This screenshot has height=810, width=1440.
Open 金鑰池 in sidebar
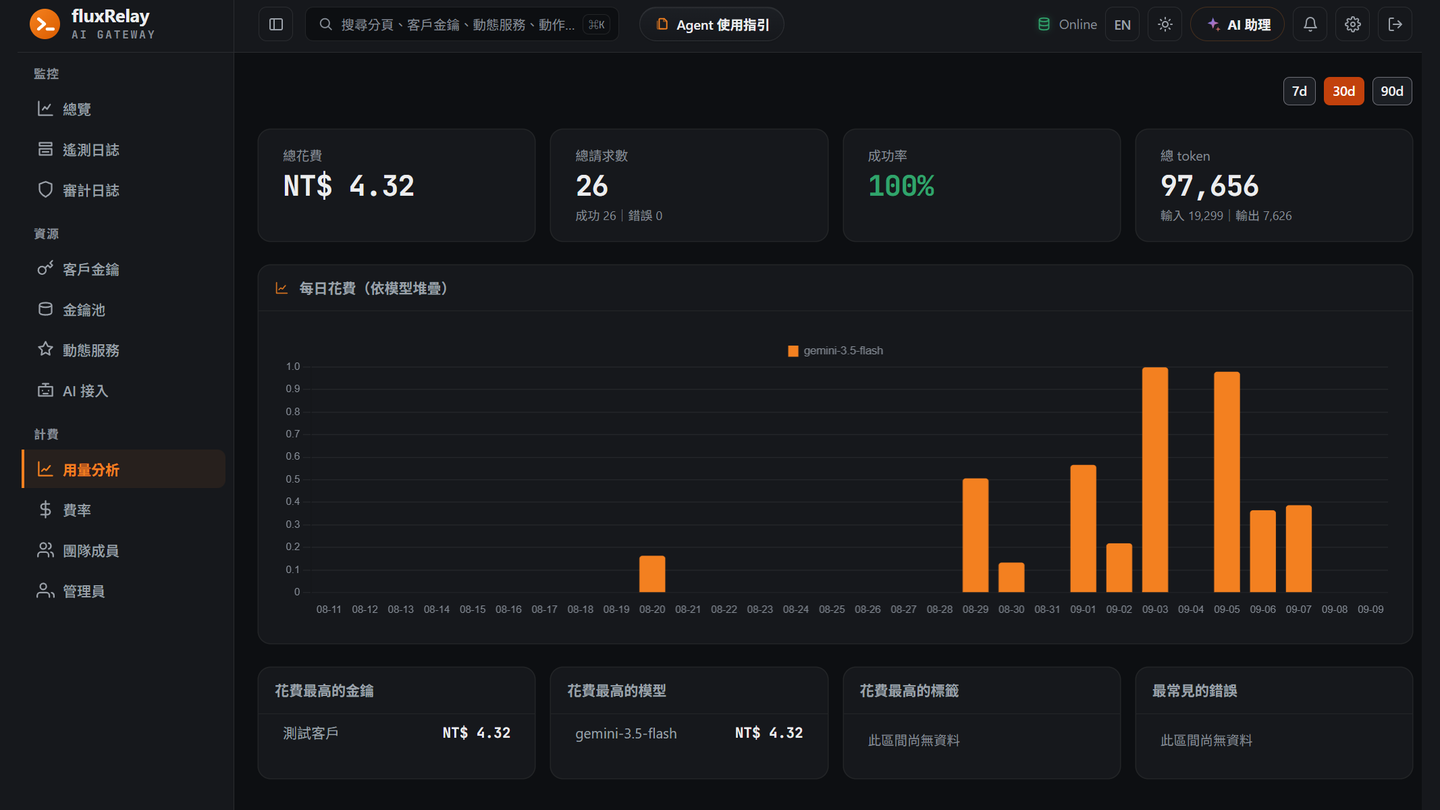click(123, 310)
